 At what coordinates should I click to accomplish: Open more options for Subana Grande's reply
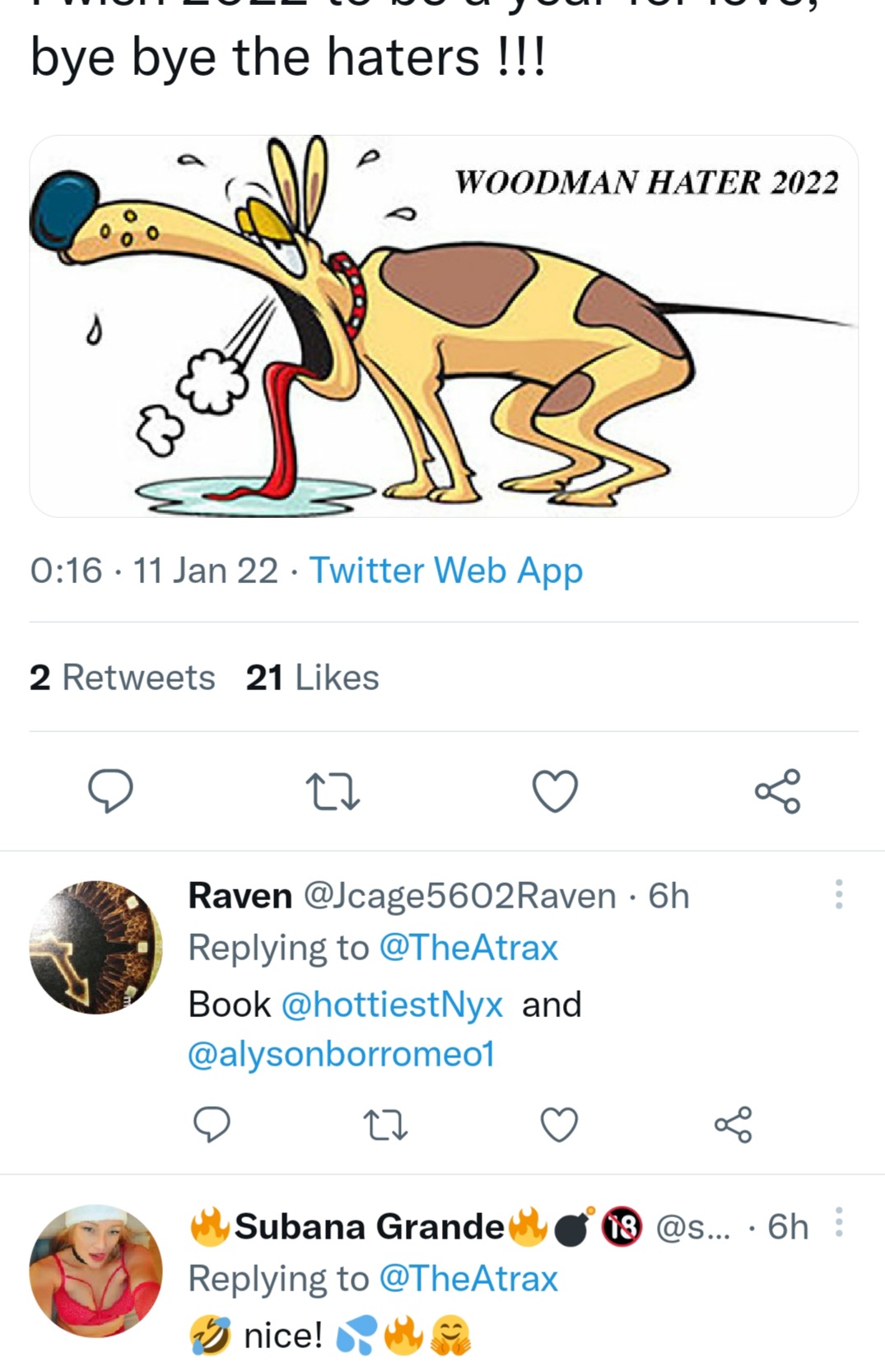(x=839, y=1223)
